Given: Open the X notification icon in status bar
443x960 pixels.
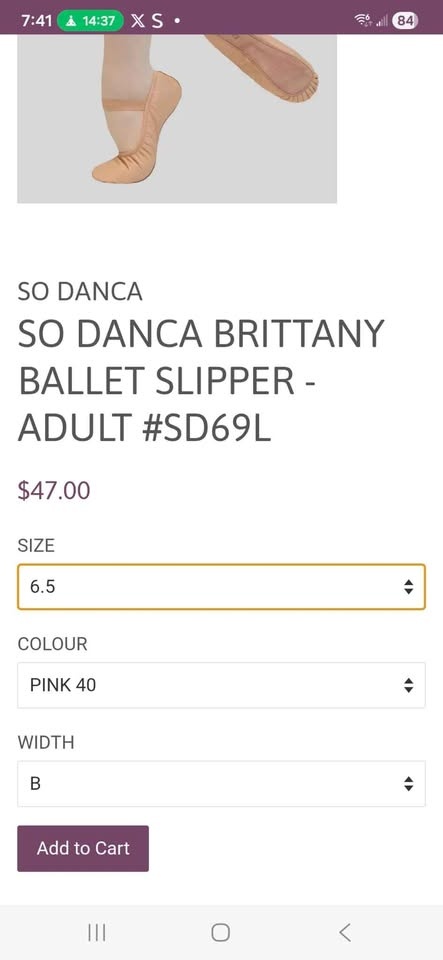Looking at the screenshot, I should (138, 21).
